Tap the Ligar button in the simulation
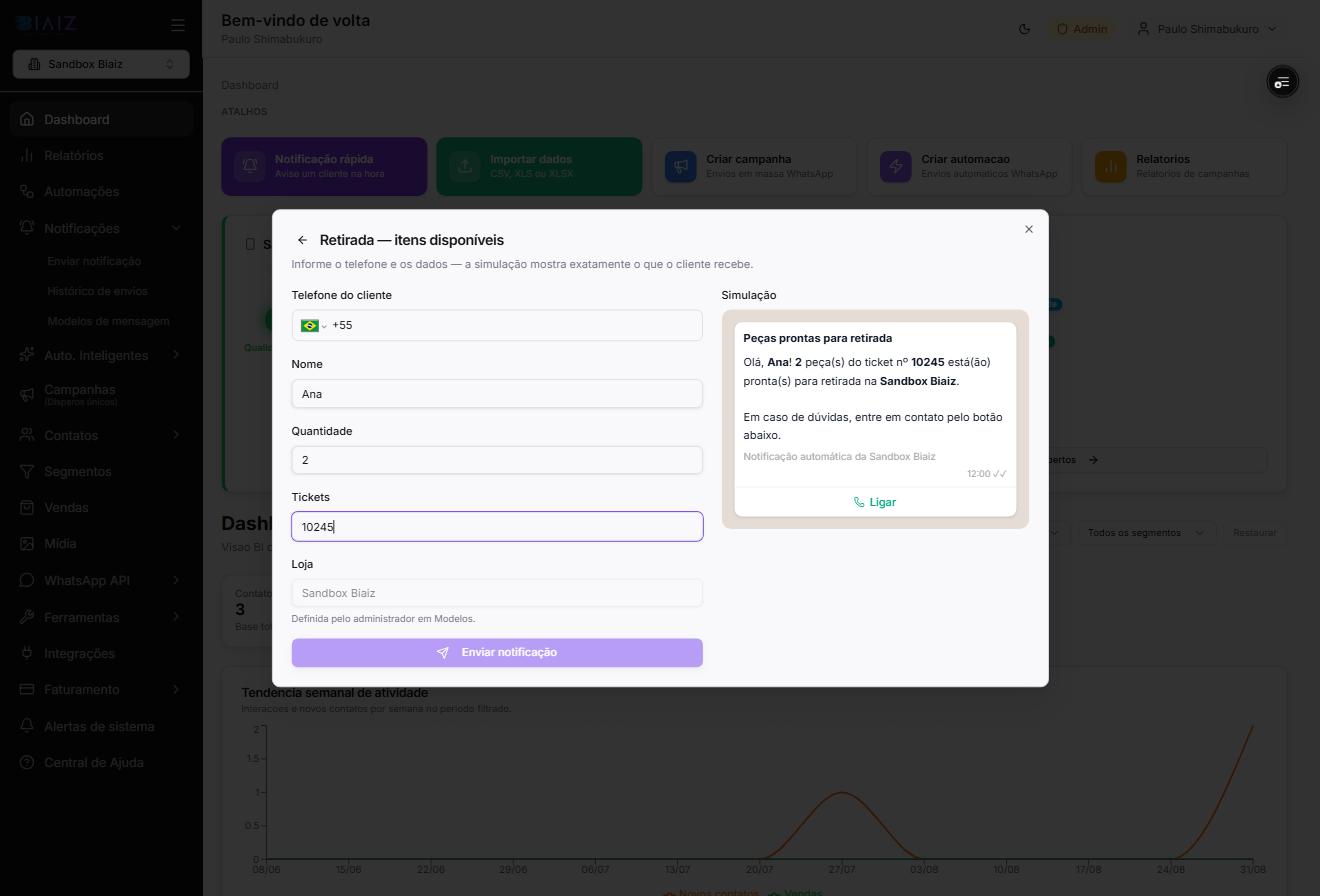1320x896 pixels. [x=875, y=502]
